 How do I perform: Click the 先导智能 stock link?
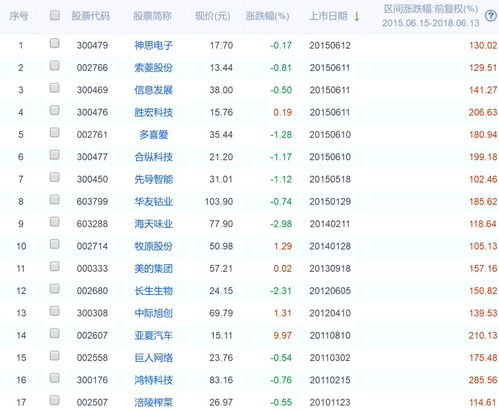[x=153, y=179]
